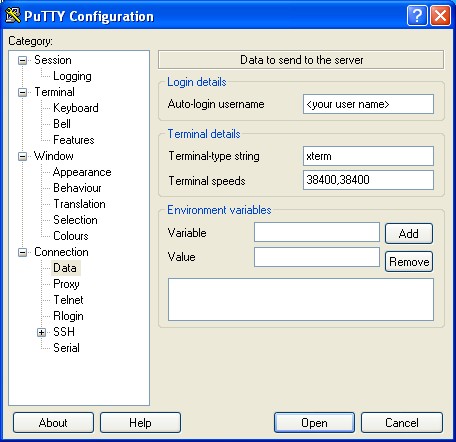This screenshot has height=442, width=456.
Task: Click the 'Category:' label
Action: (x=30, y=41)
